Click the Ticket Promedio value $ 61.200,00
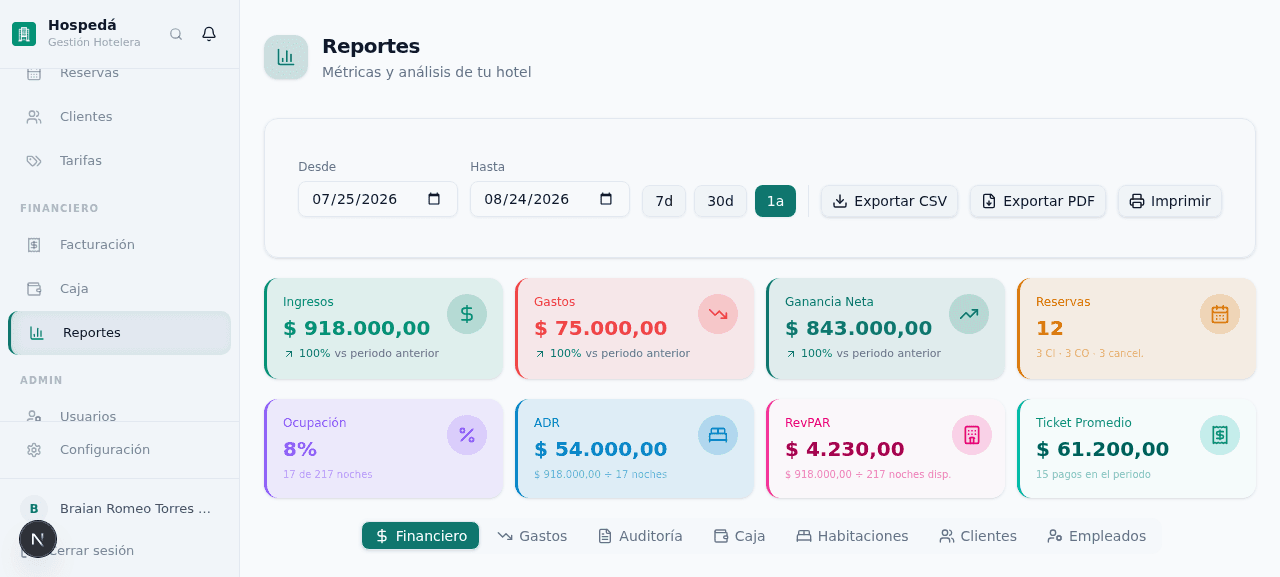This screenshot has width=1280, height=577. point(1102,449)
